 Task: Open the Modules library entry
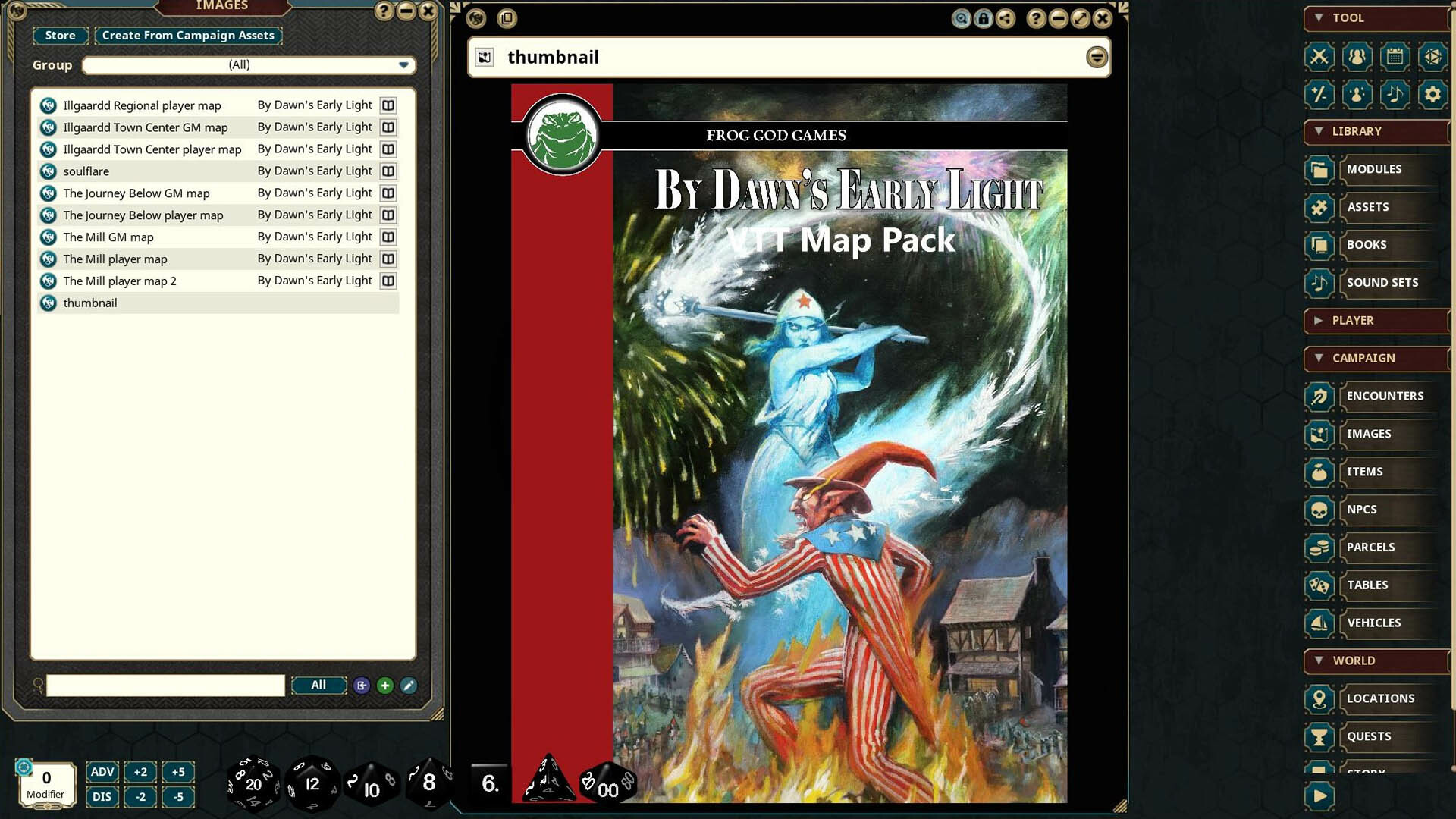1373,168
